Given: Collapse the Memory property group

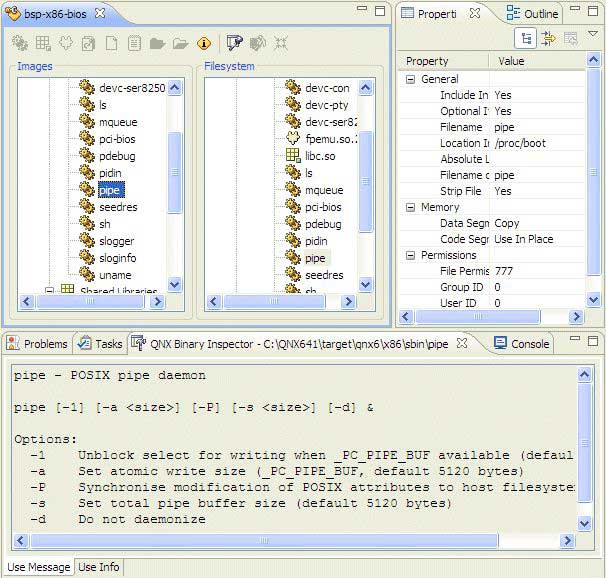Looking at the screenshot, I should pos(410,207).
